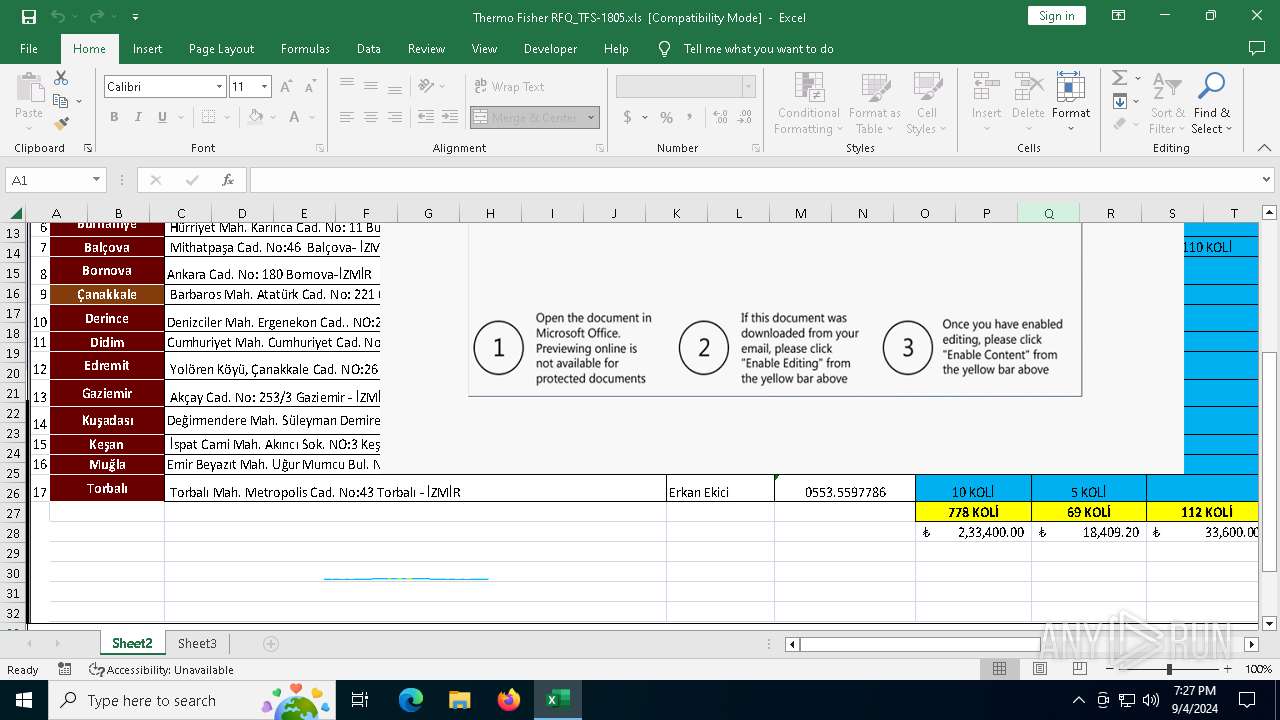Click the Copy icon in Clipboard group
Image resolution: width=1280 pixels, height=720 pixels.
(x=61, y=101)
